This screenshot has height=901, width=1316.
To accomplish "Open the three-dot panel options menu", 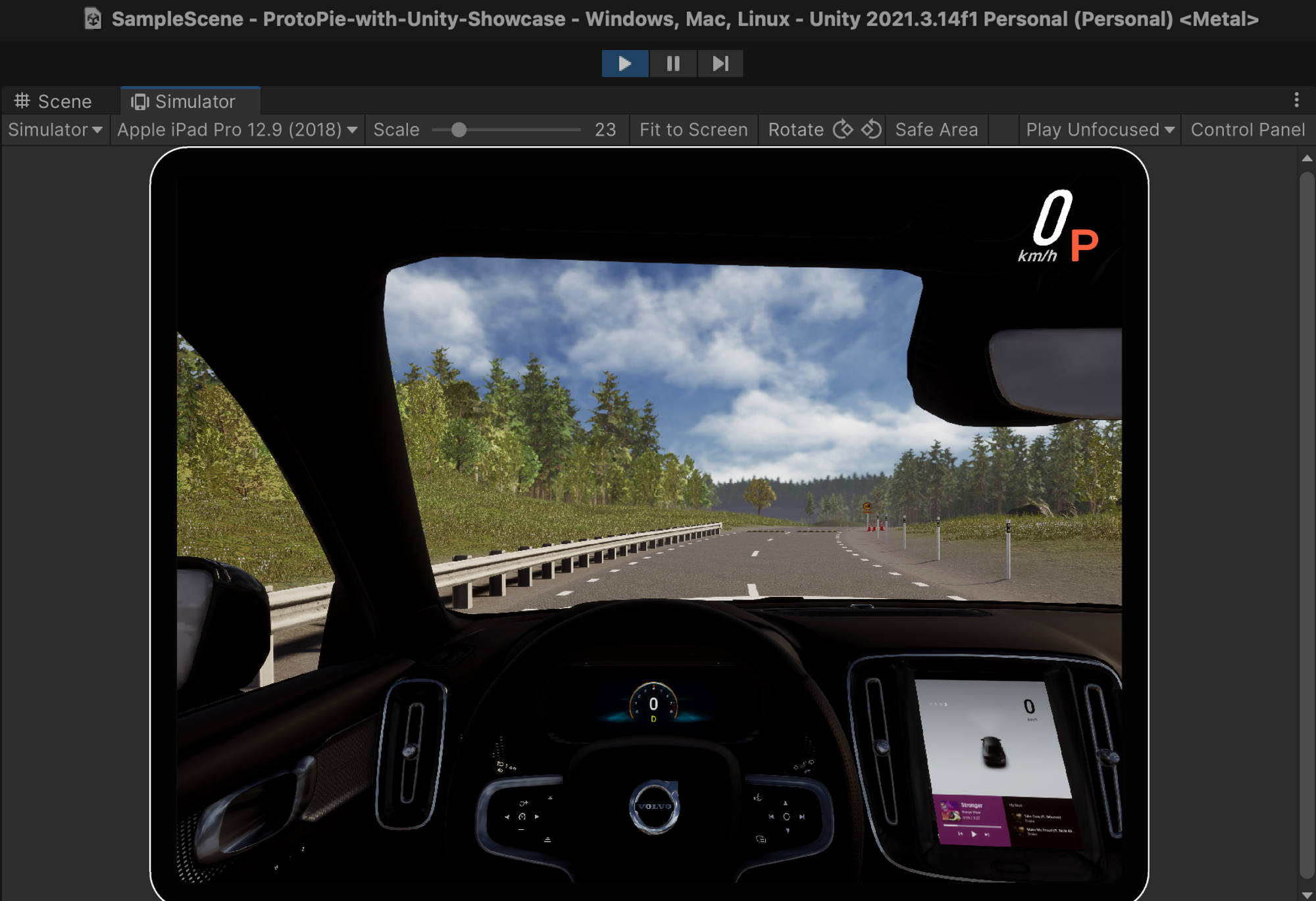I will point(1296,100).
